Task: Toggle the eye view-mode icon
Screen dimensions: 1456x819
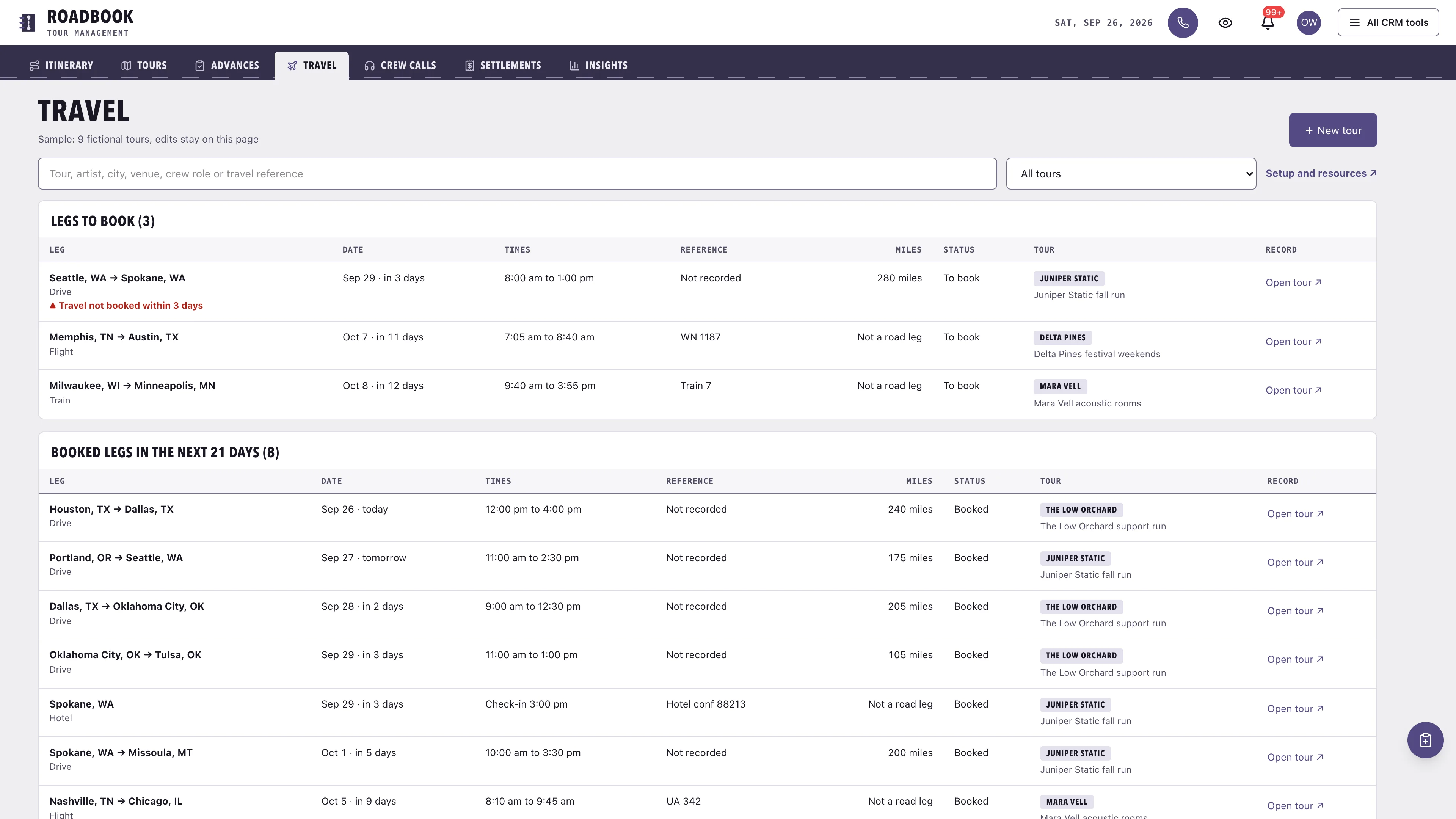Action: [x=1225, y=23]
